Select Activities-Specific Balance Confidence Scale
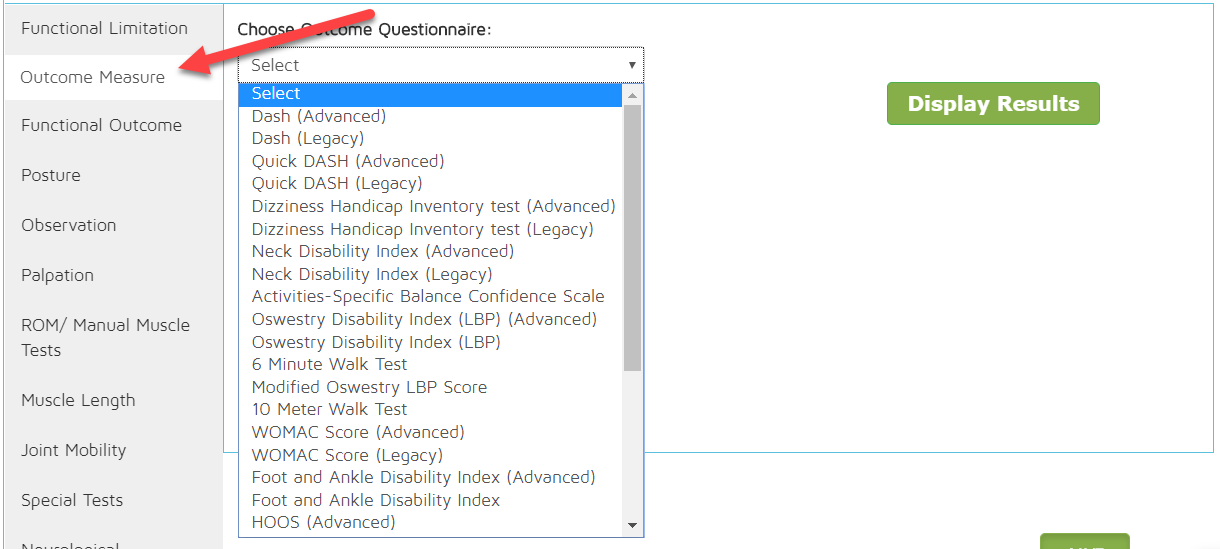Image resolution: width=1220 pixels, height=549 pixels. pos(428,296)
